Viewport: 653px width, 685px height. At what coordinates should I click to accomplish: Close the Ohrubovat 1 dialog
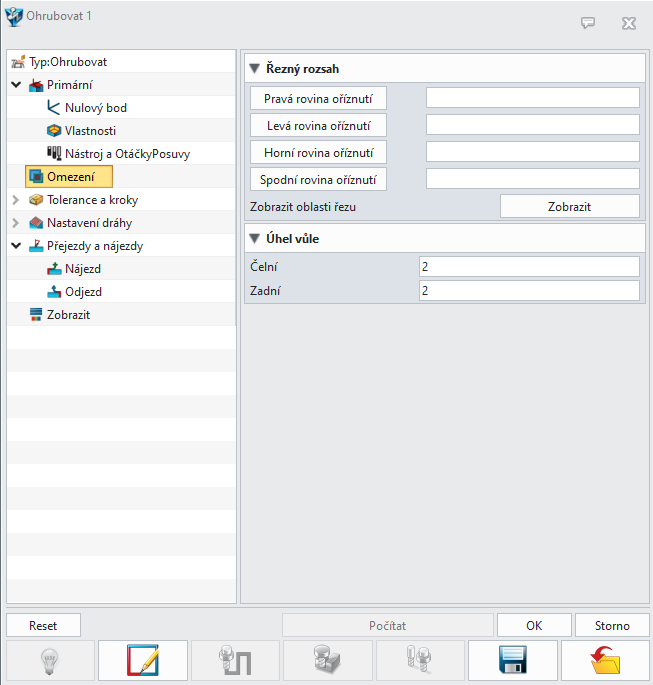(629, 23)
